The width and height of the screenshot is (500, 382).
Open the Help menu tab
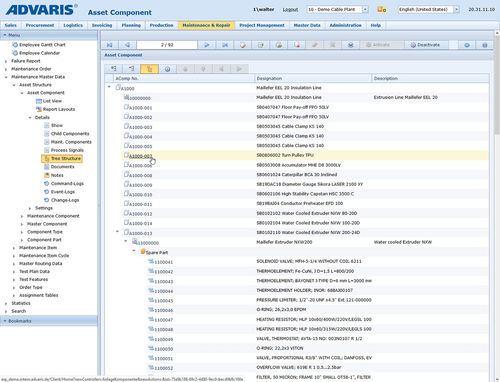coord(376,25)
